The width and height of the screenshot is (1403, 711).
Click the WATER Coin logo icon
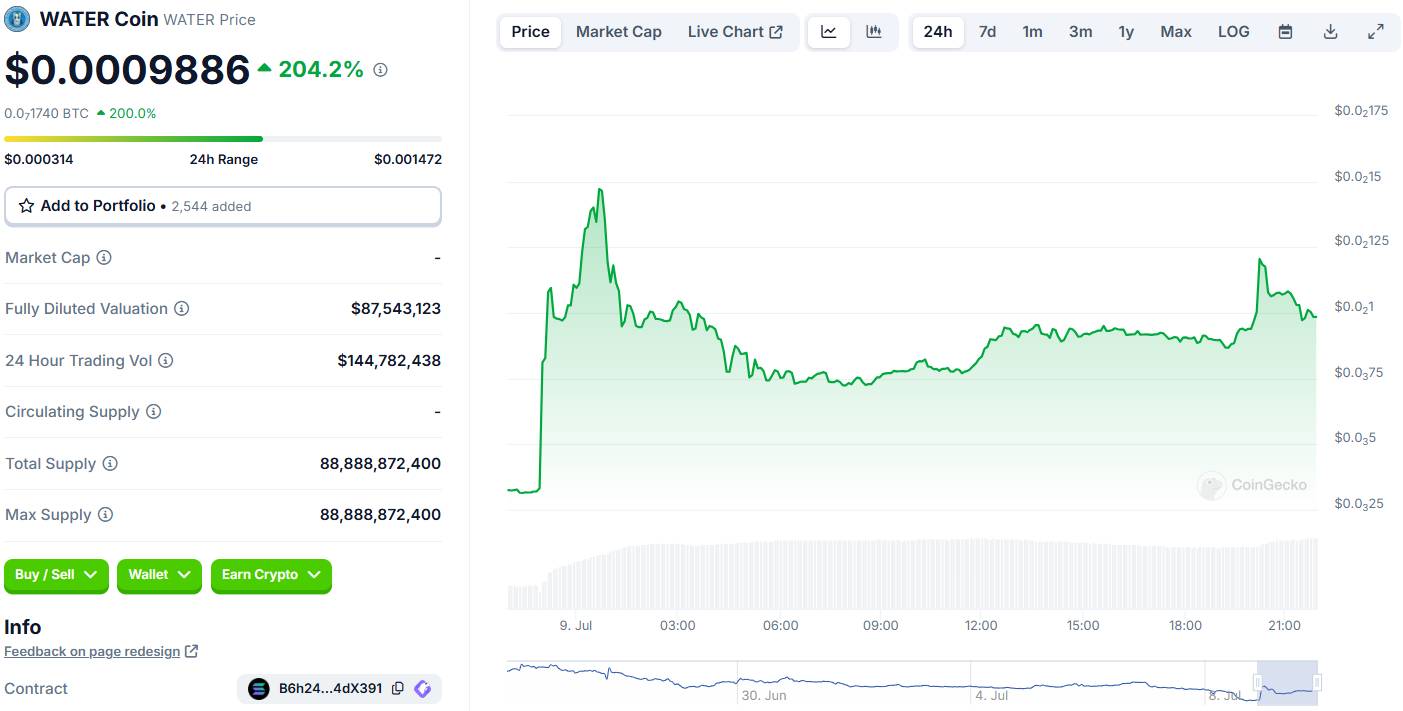[17, 18]
